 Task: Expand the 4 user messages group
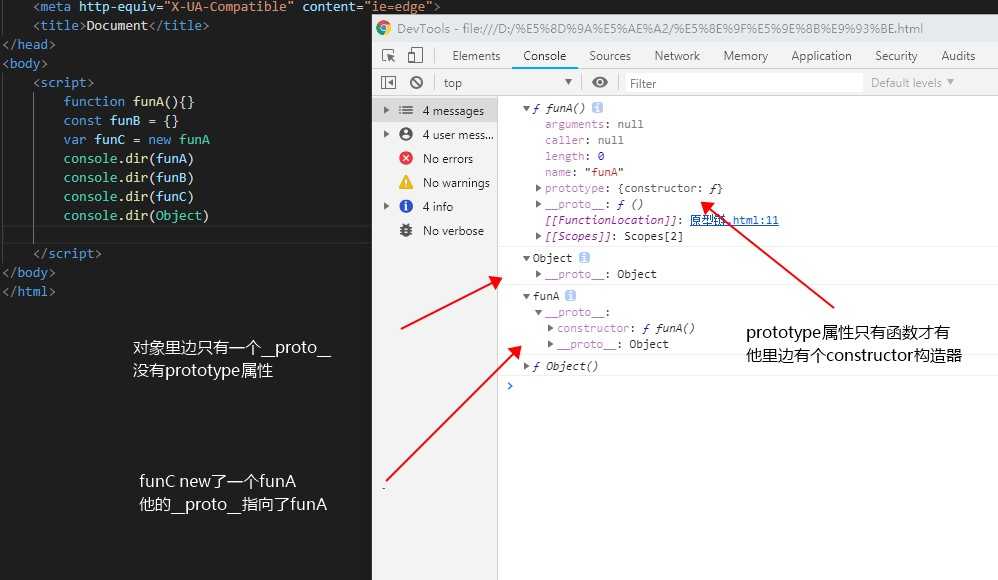pos(386,134)
